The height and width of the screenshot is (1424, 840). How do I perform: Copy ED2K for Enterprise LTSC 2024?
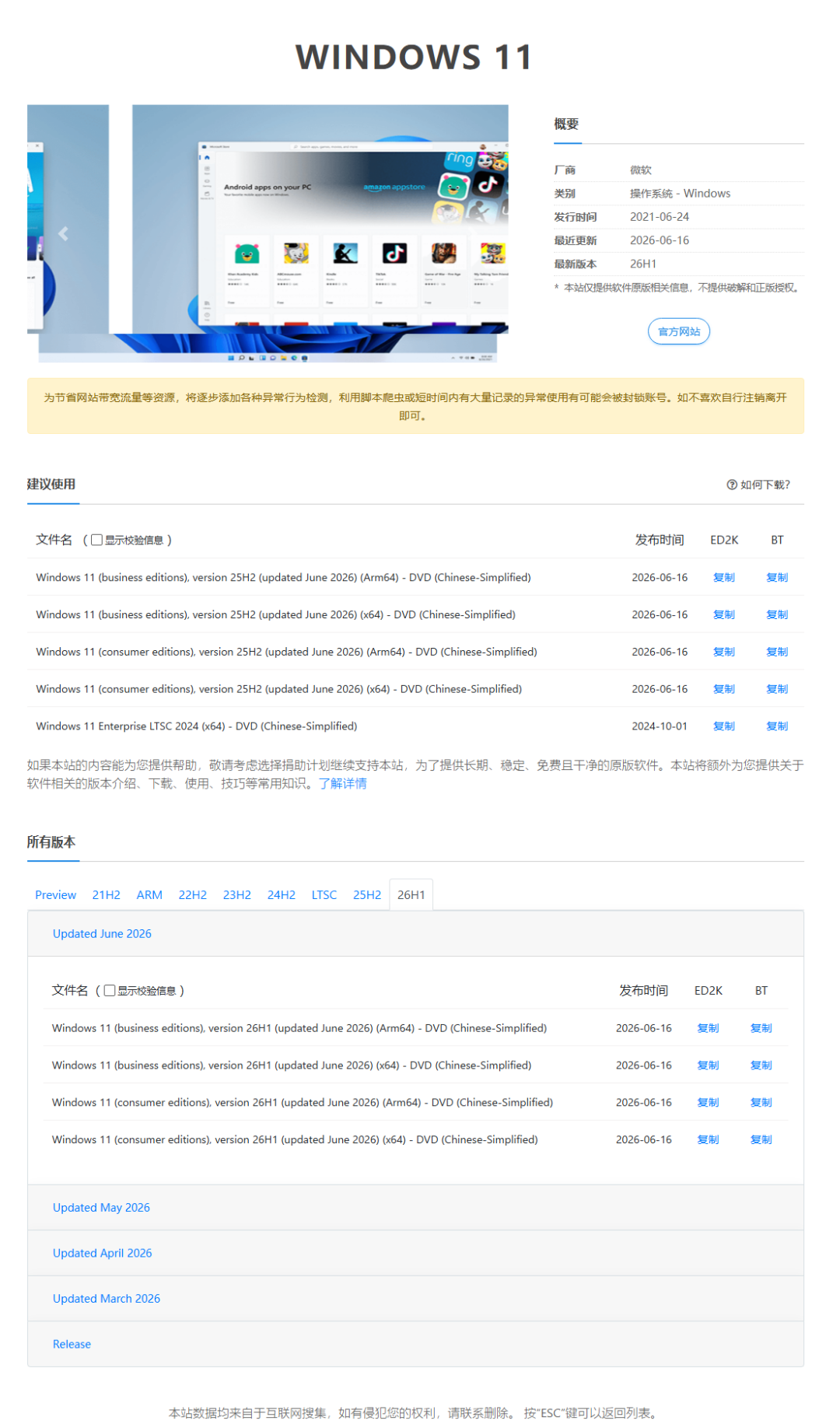(x=723, y=726)
